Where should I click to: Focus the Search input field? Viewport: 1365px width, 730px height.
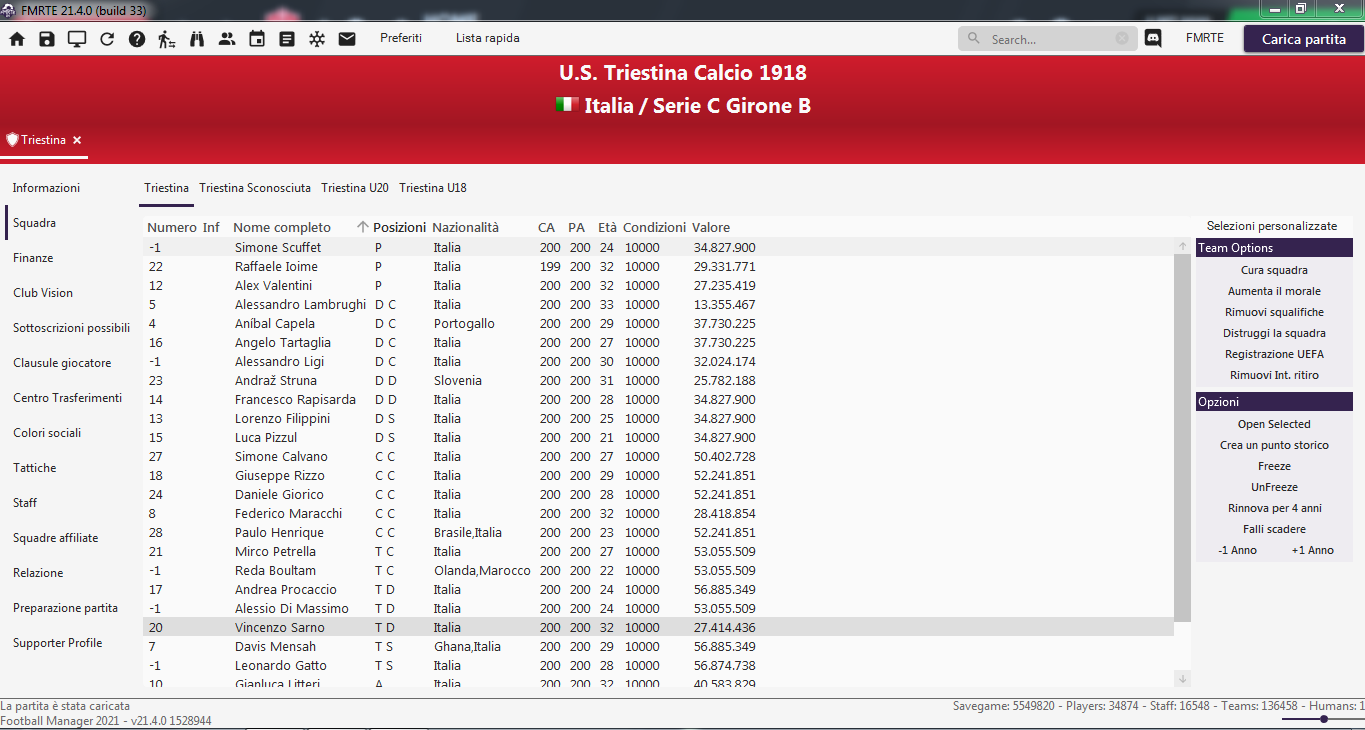click(1050, 39)
